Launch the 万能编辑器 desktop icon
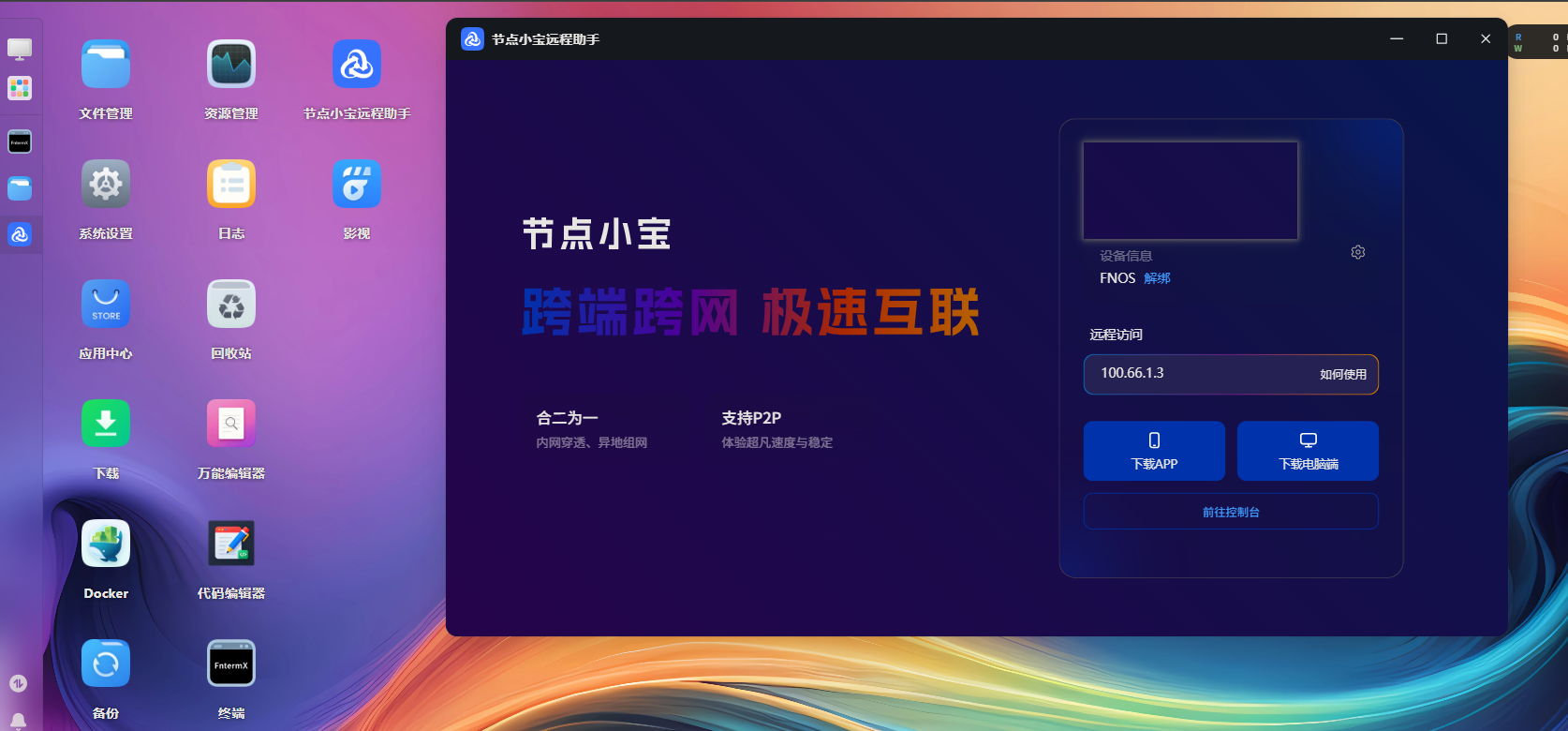Screen dimensions: 1568x731 point(231,425)
